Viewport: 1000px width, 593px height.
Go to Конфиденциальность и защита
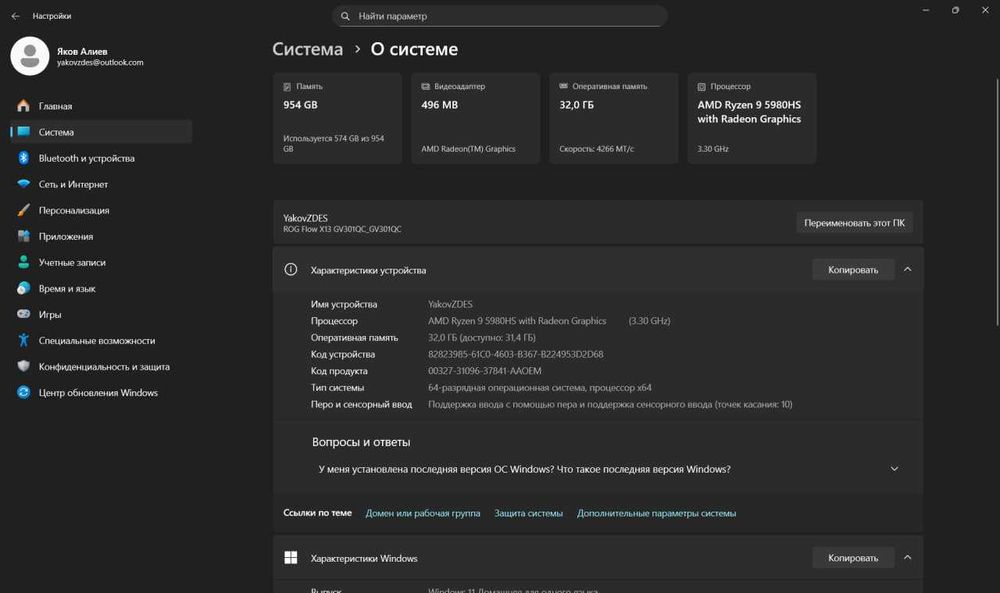[x=104, y=366]
